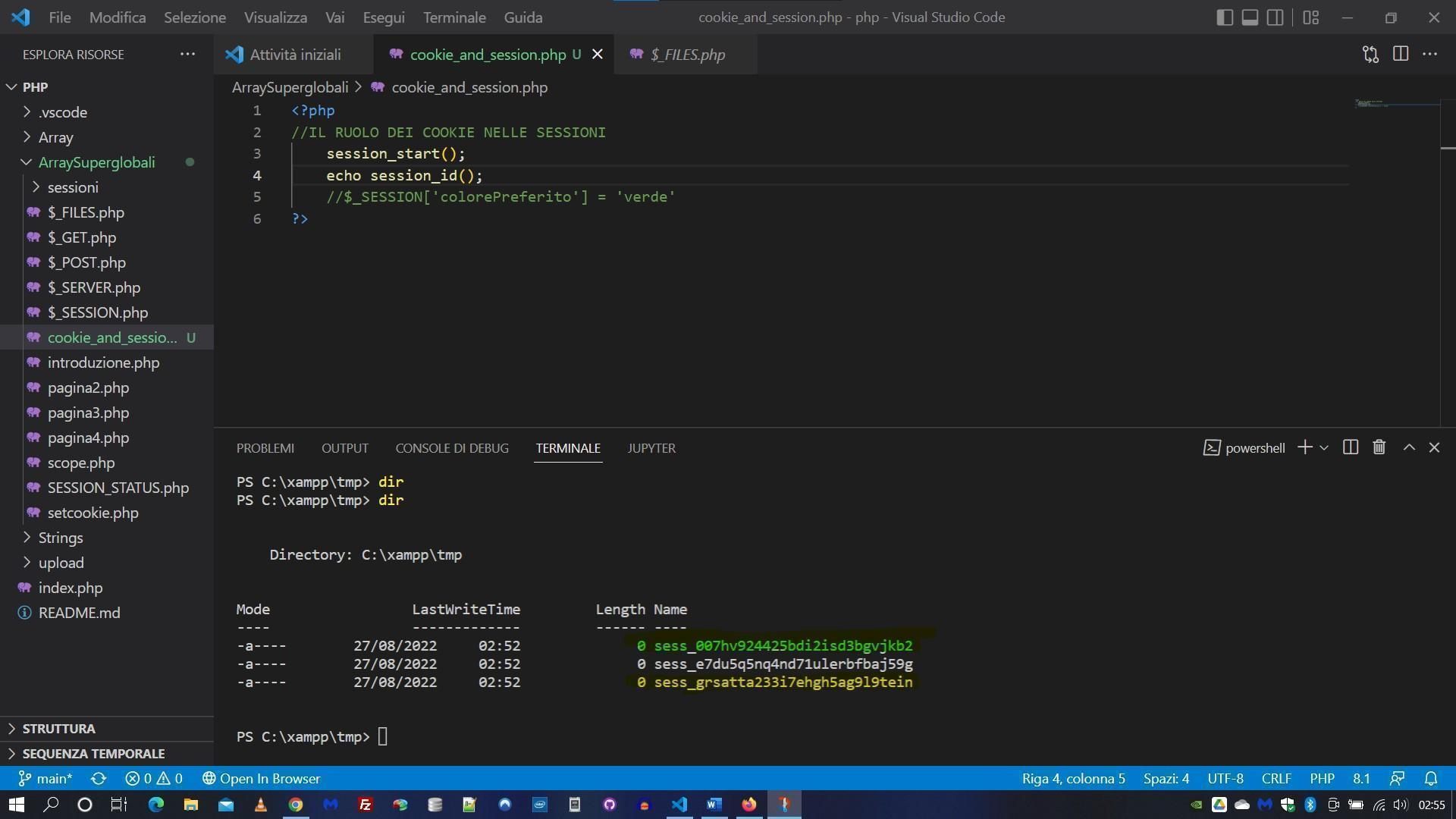The image size is (1456, 819).
Task: Expand the sessioni subfolder
Action: pos(36,187)
